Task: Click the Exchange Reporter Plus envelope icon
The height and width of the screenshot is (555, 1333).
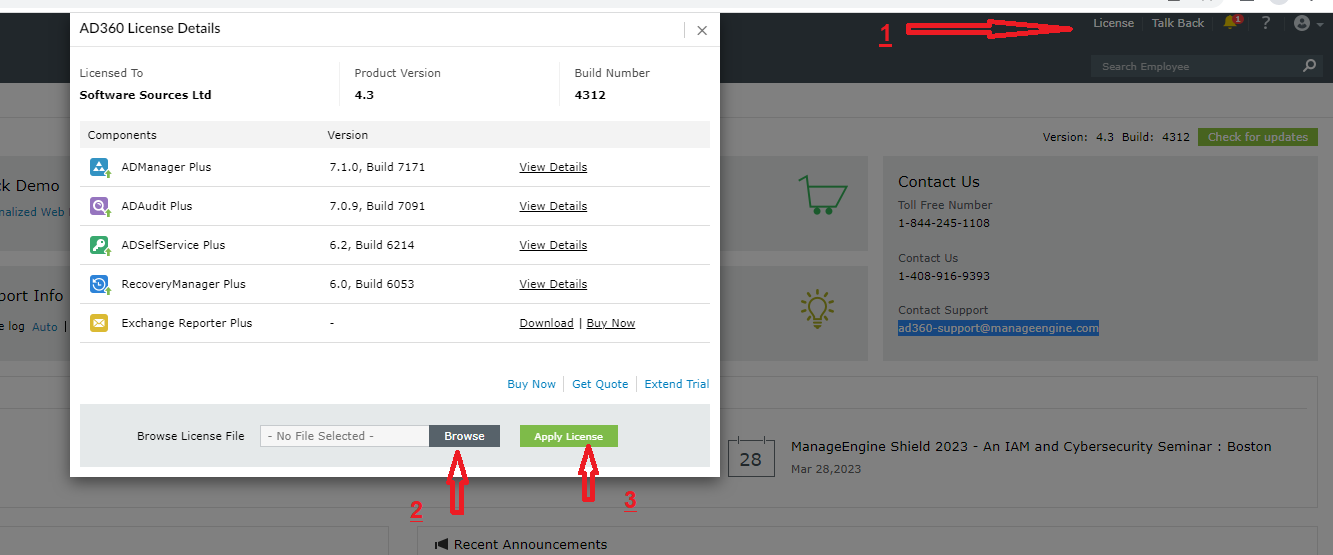Action: (99, 323)
